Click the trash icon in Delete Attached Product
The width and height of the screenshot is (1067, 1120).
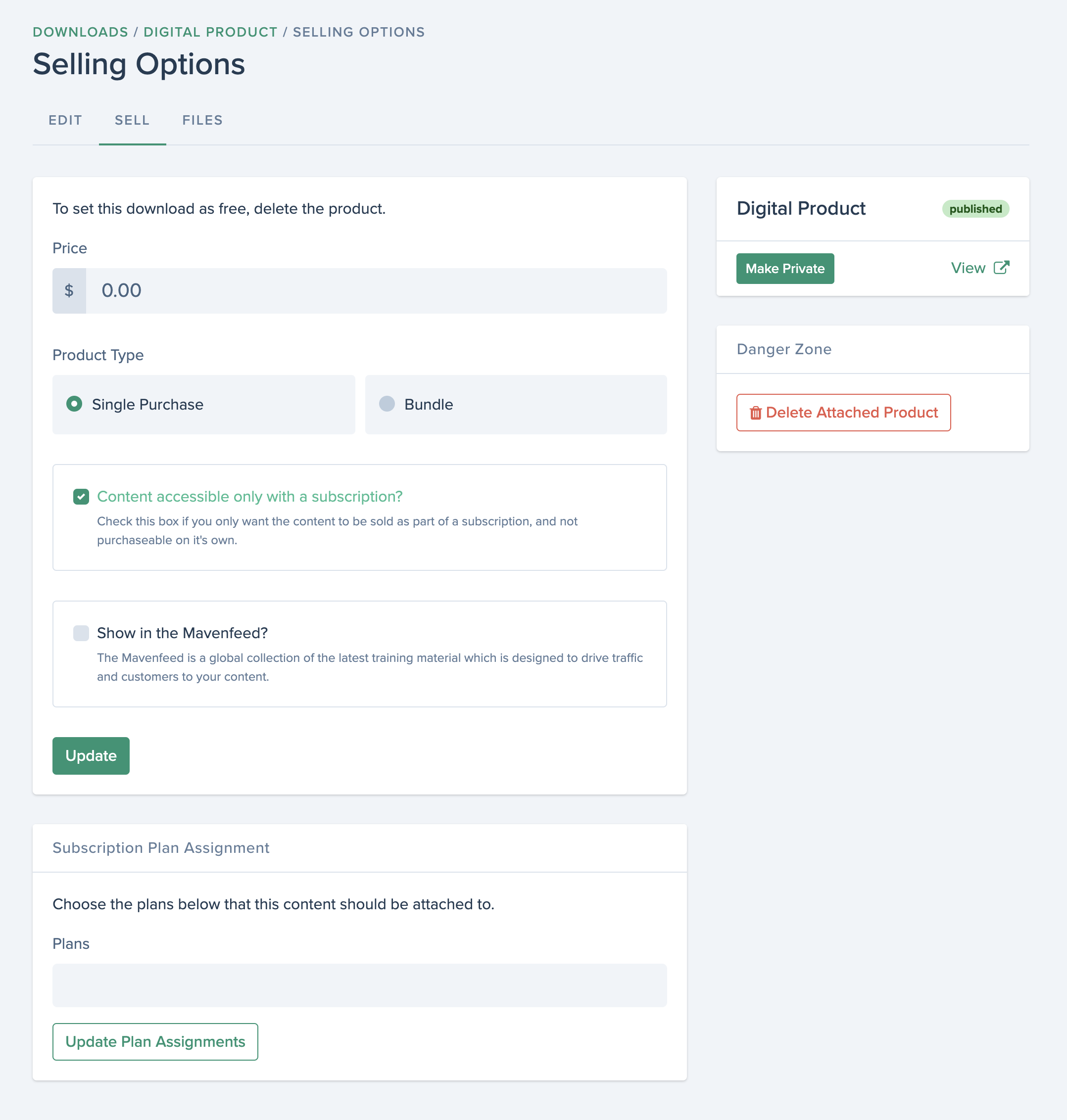tap(755, 413)
